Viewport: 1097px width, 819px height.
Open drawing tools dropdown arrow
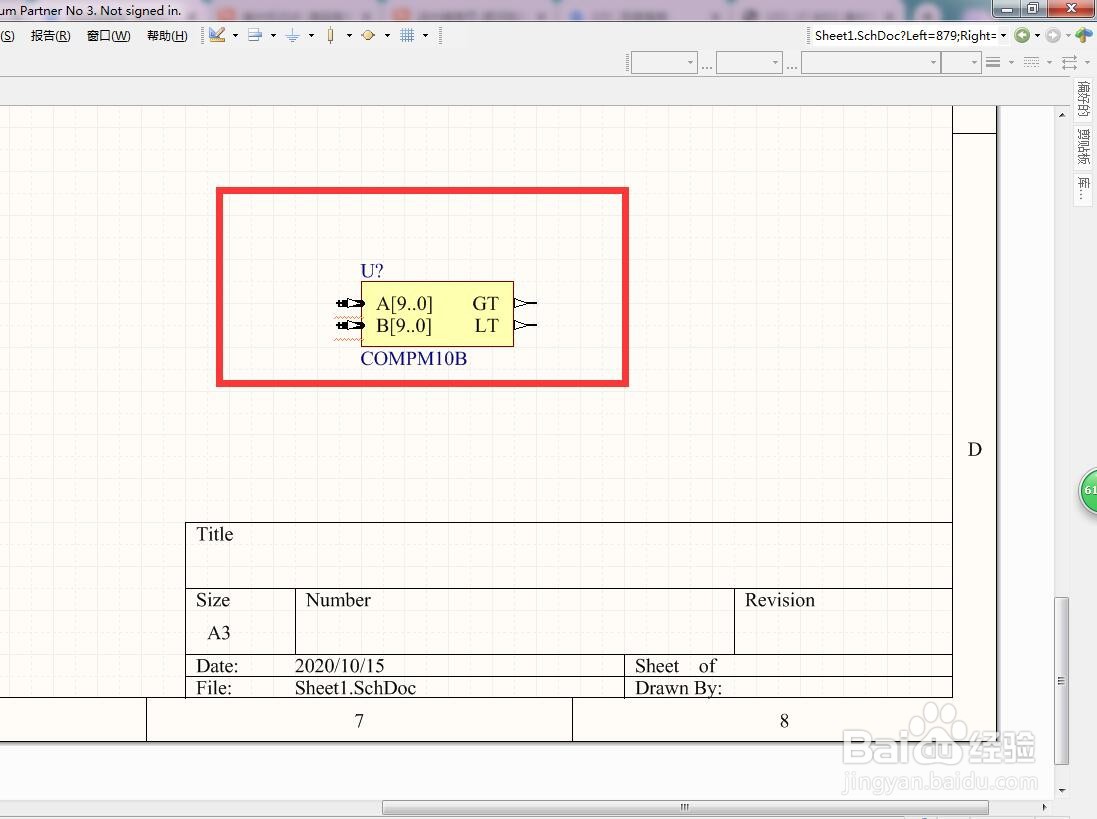click(235, 35)
